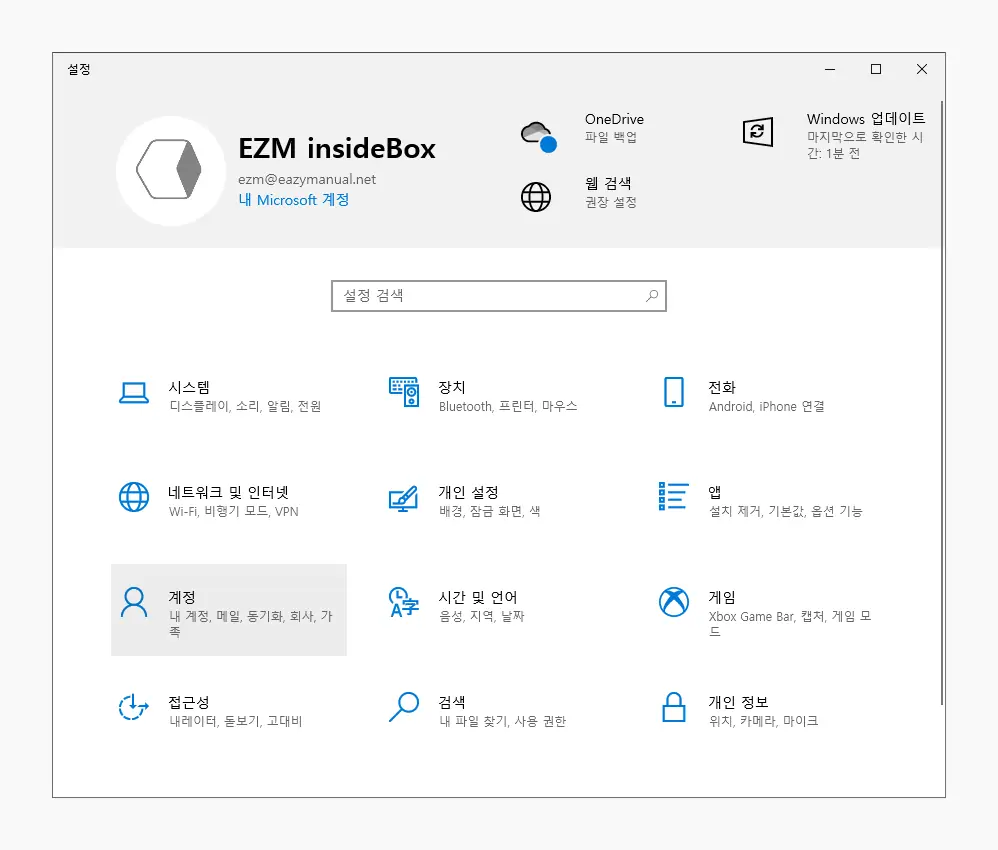The image size is (998, 850).
Task: Click the EZM insideBox profile picture
Action: [170, 170]
